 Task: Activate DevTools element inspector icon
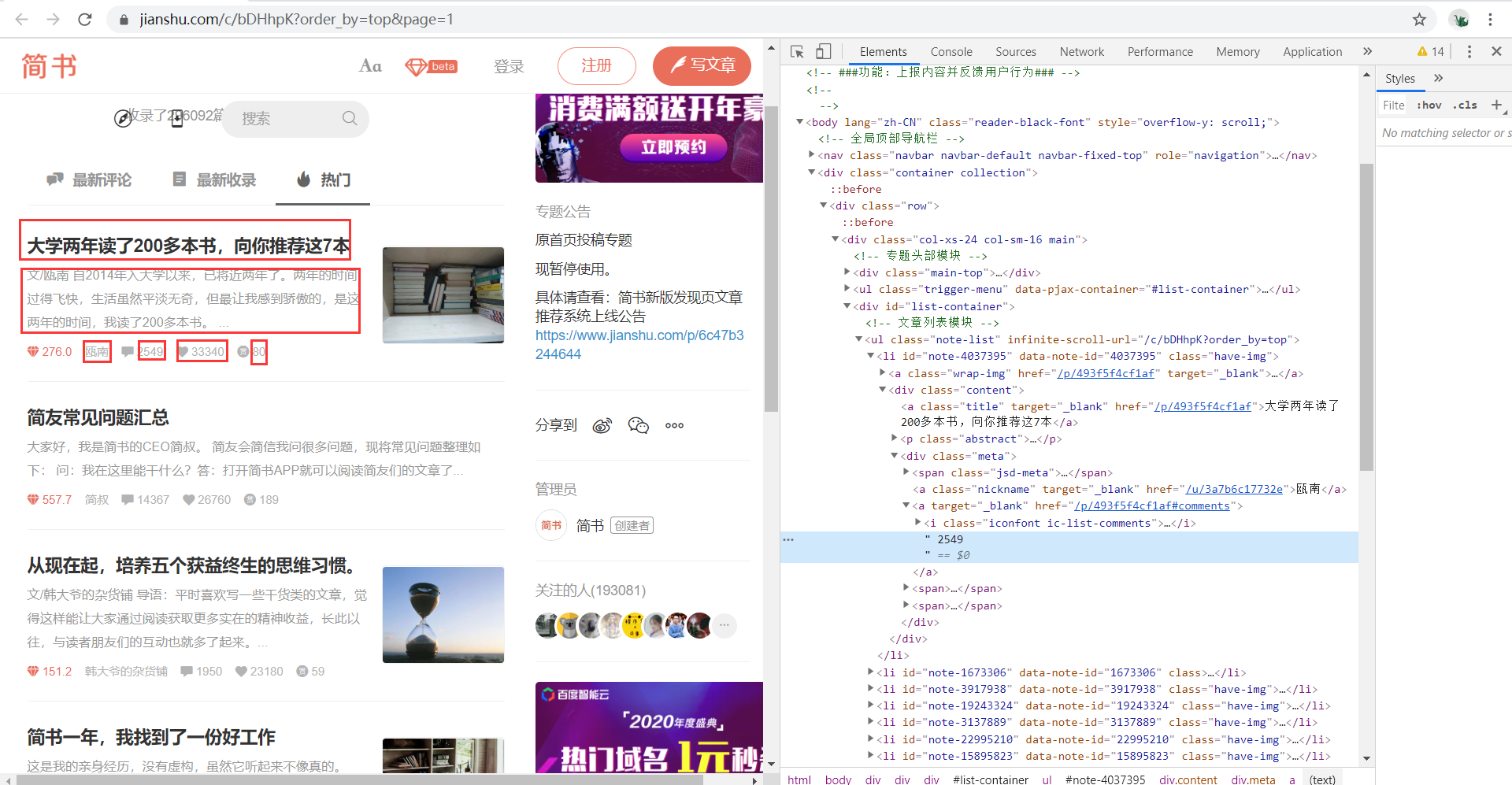[797, 51]
